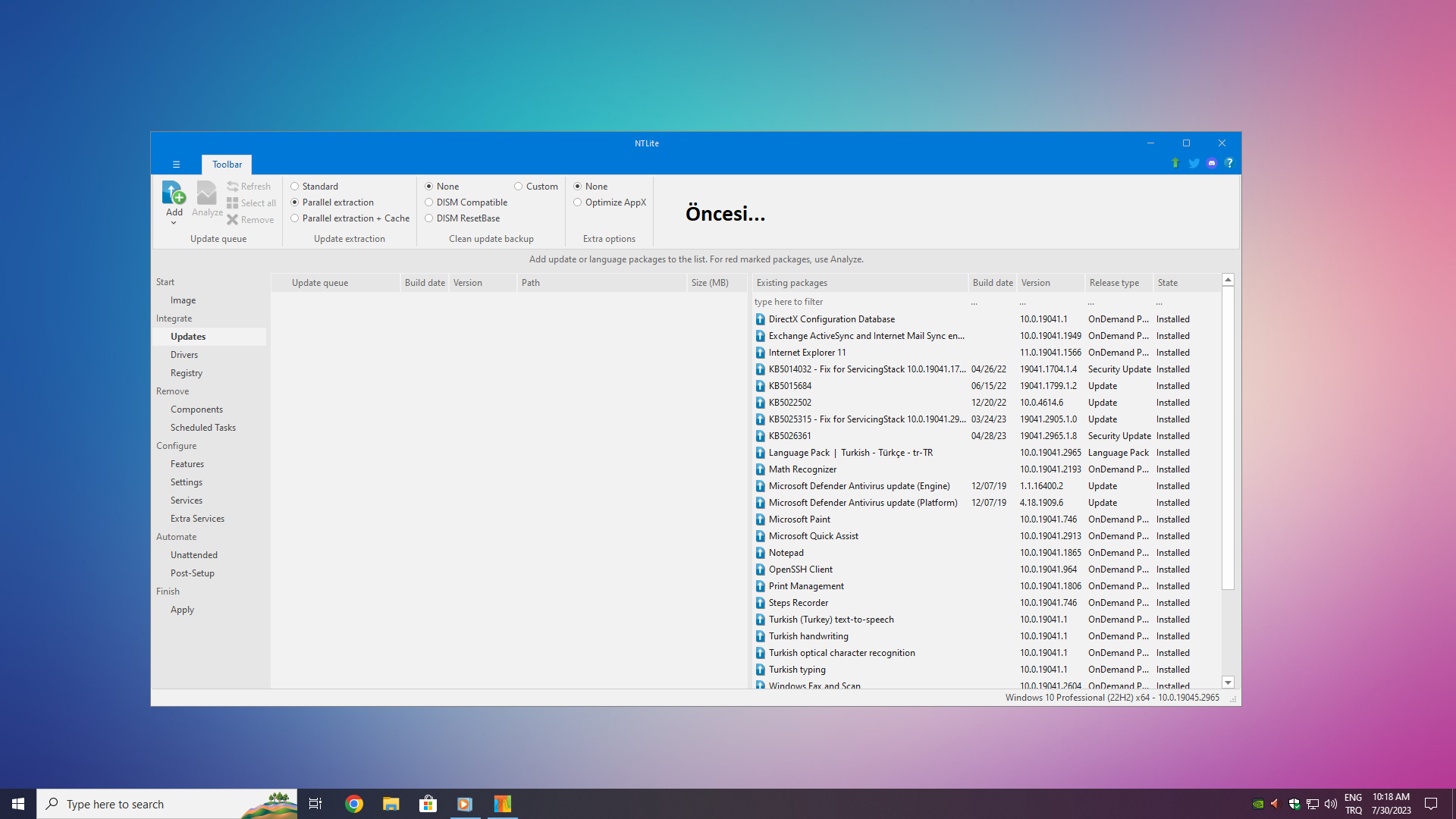Sort by the Release type column header
Screen dimensions: 1456x819
click(x=1114, y=283)
